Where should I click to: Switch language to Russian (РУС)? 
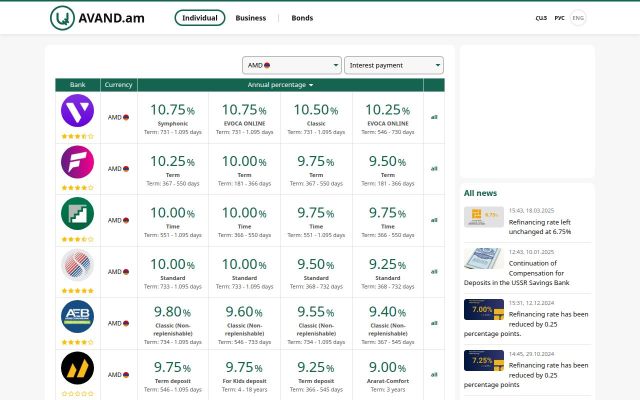560,18
